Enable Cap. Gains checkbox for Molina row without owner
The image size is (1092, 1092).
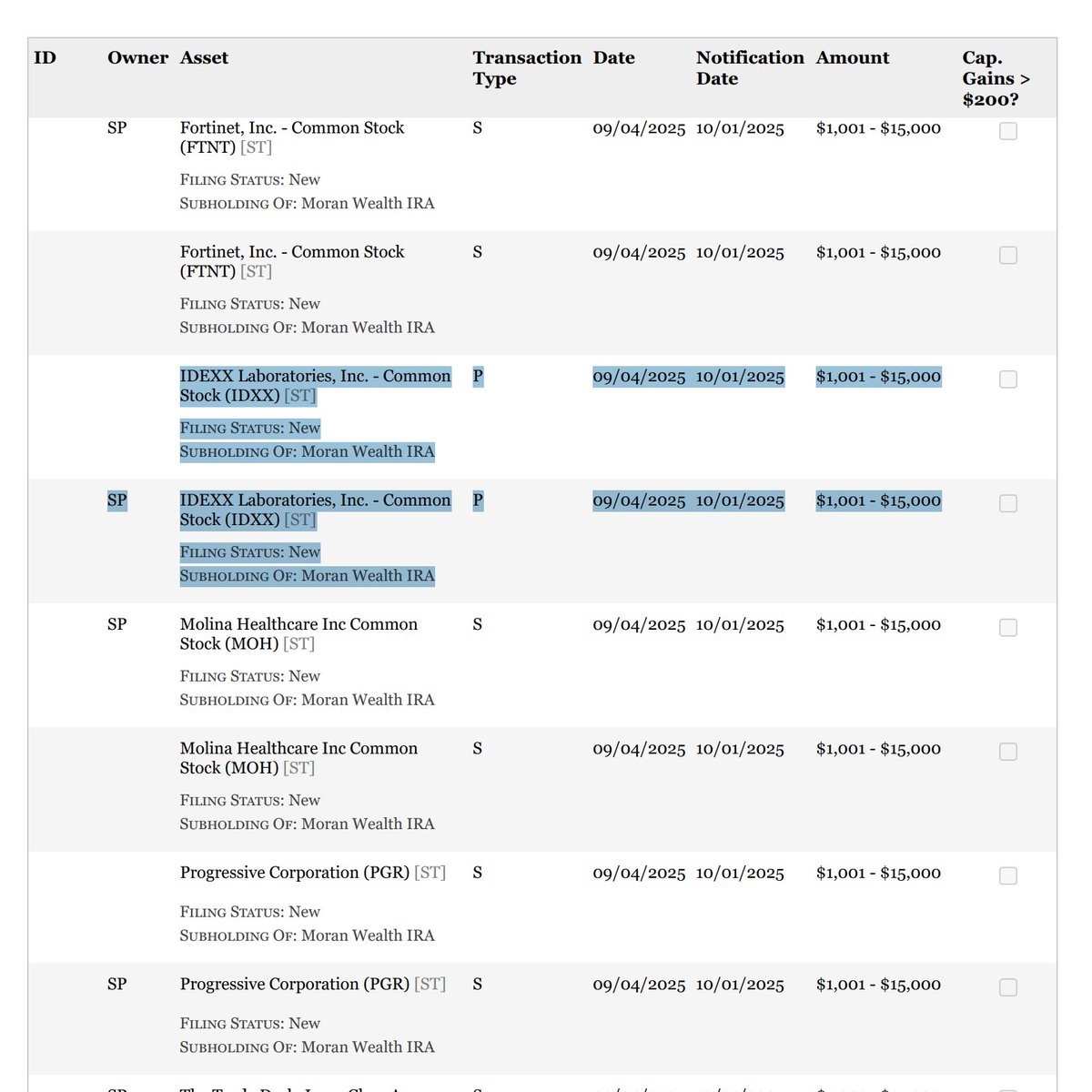click(x=1007, y=752)
